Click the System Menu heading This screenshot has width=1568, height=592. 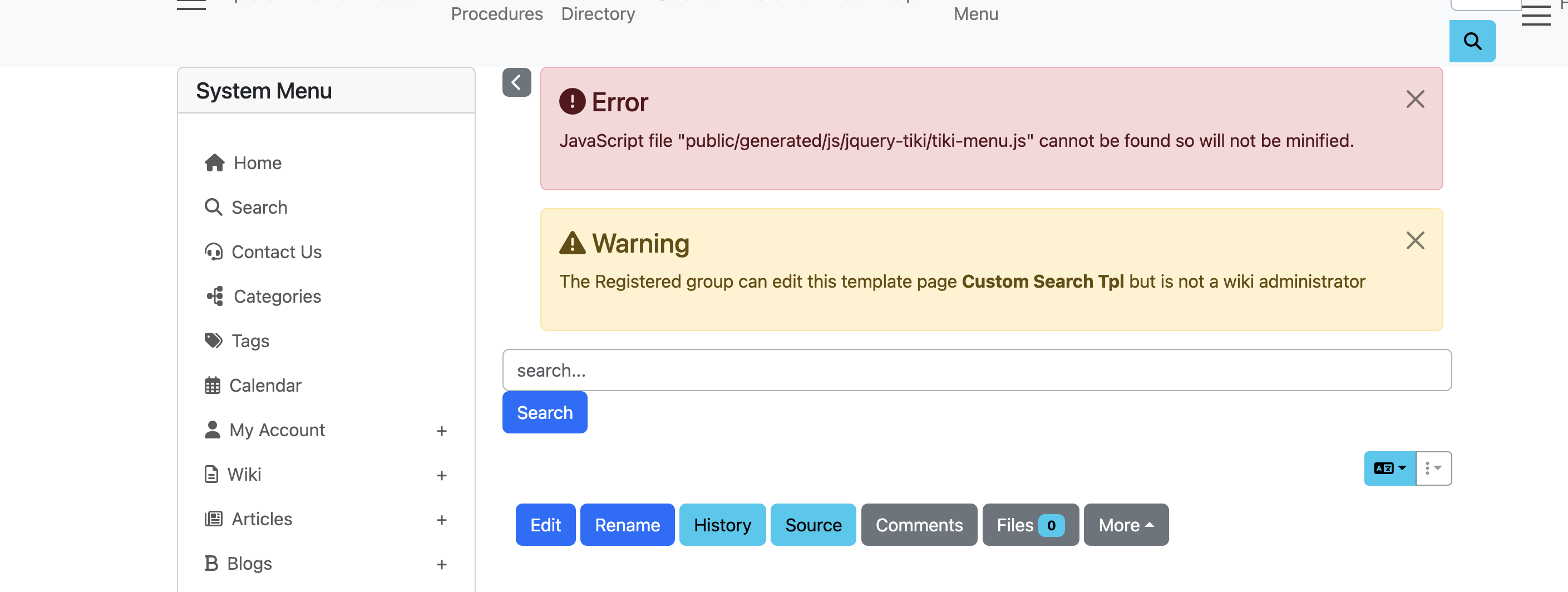click(x=264, y=91)
